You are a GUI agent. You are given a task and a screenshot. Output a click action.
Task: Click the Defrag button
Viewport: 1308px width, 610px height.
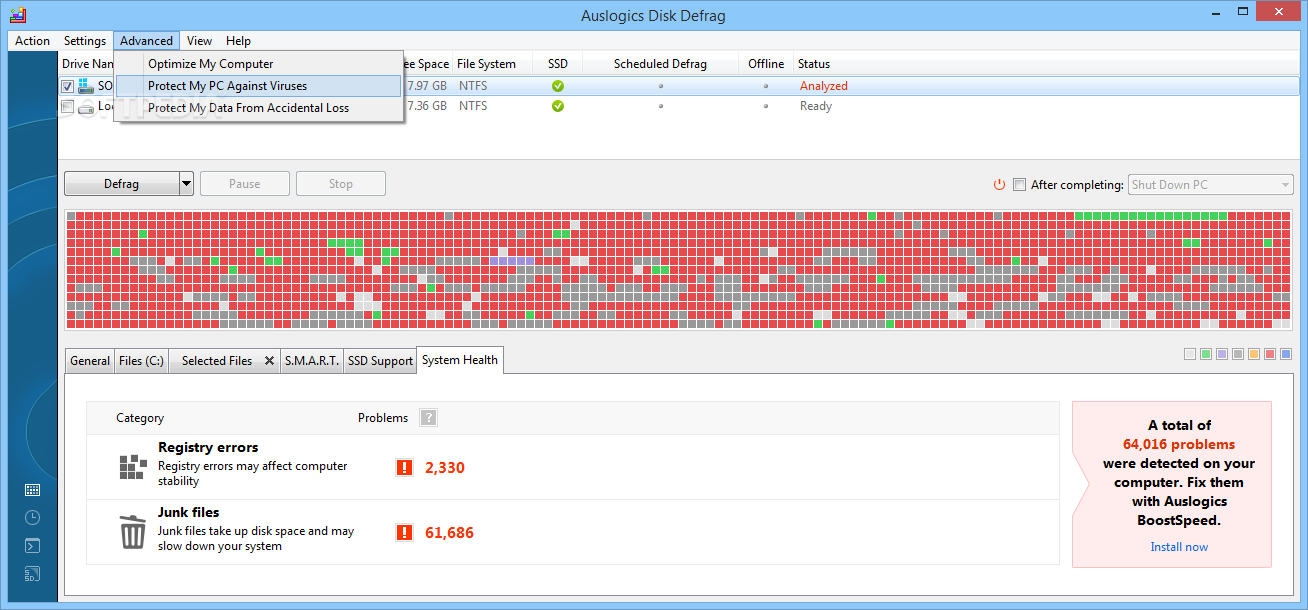(121, 184)
